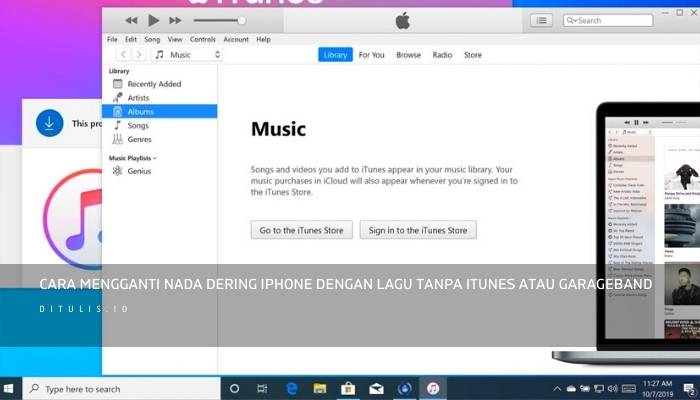Screen dimensions: 700x400
Task: Click the Apple logo in the display area
Action: point(403,21)
